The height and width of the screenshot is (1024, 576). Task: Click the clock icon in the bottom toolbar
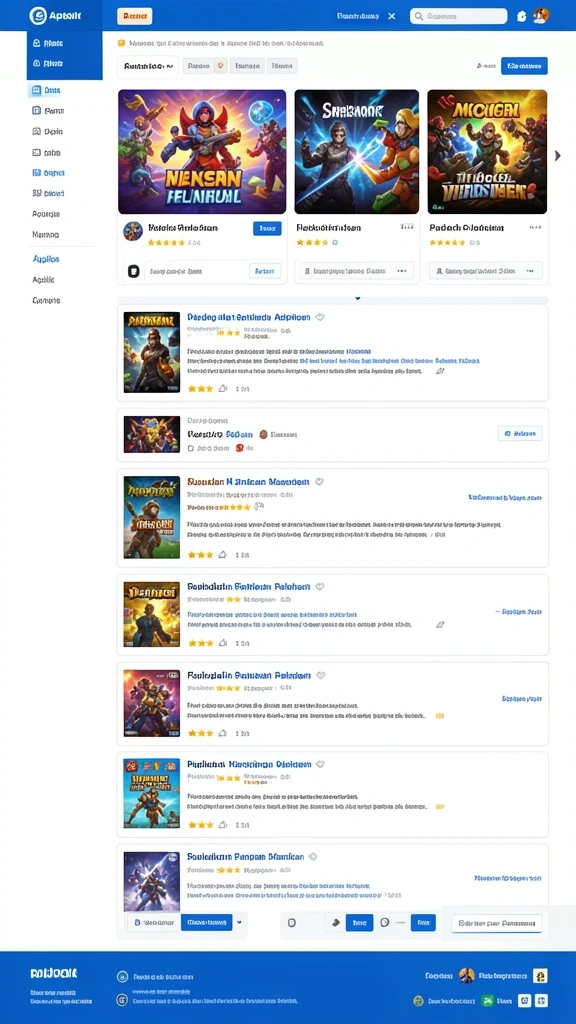(x=385, y=923)
